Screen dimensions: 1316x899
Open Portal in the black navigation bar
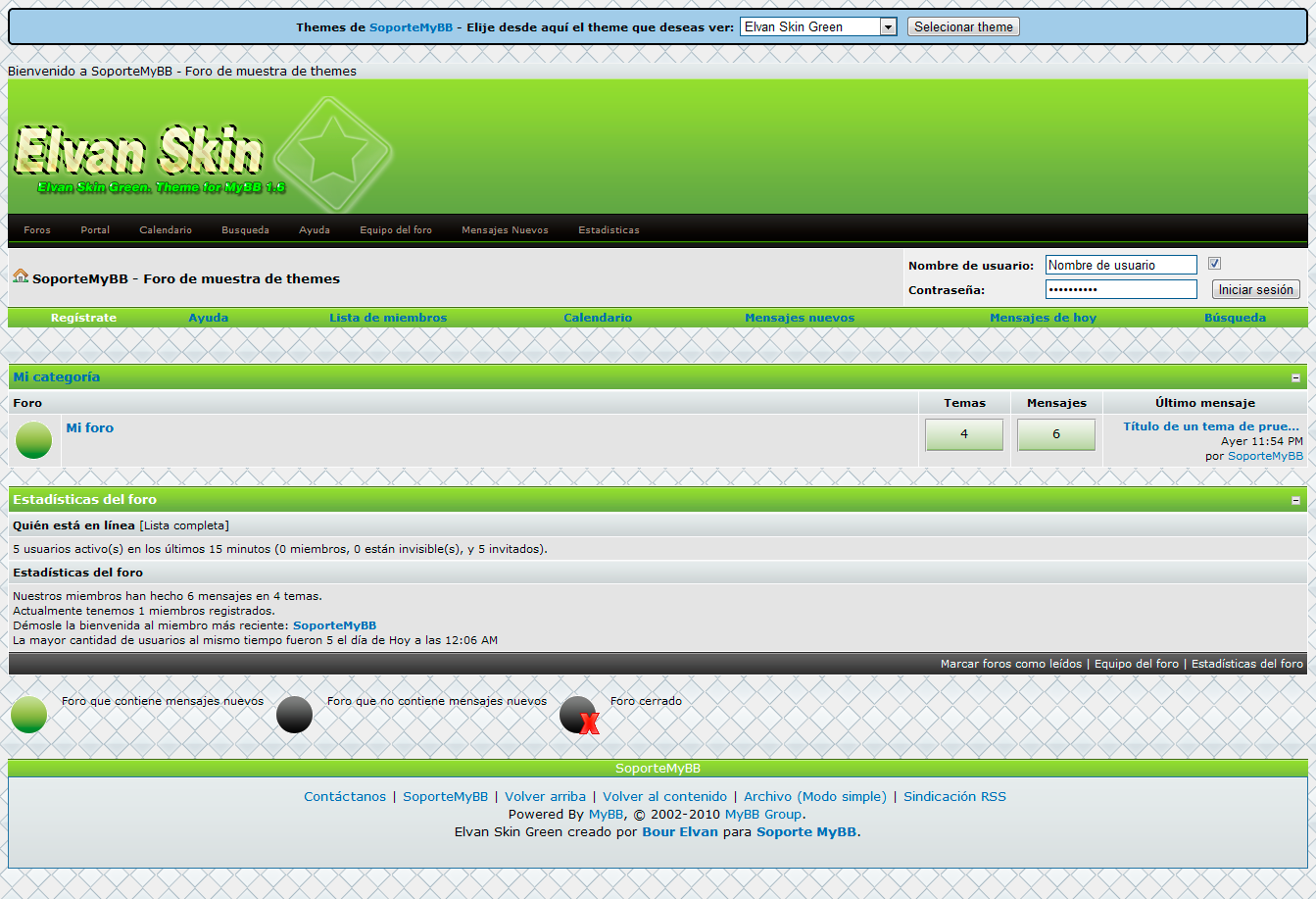pos(95,230)
